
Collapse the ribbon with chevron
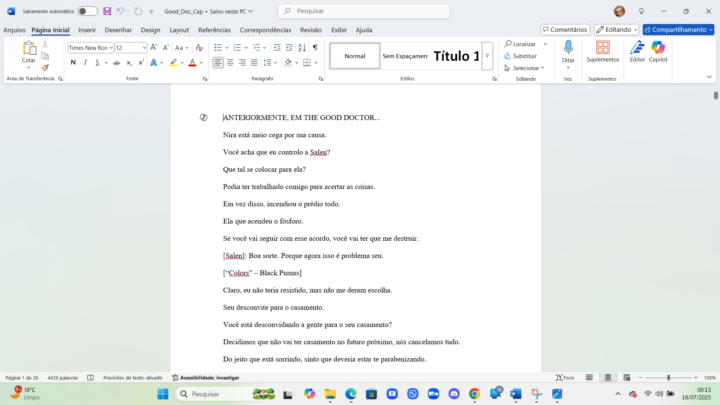point(709,77)
